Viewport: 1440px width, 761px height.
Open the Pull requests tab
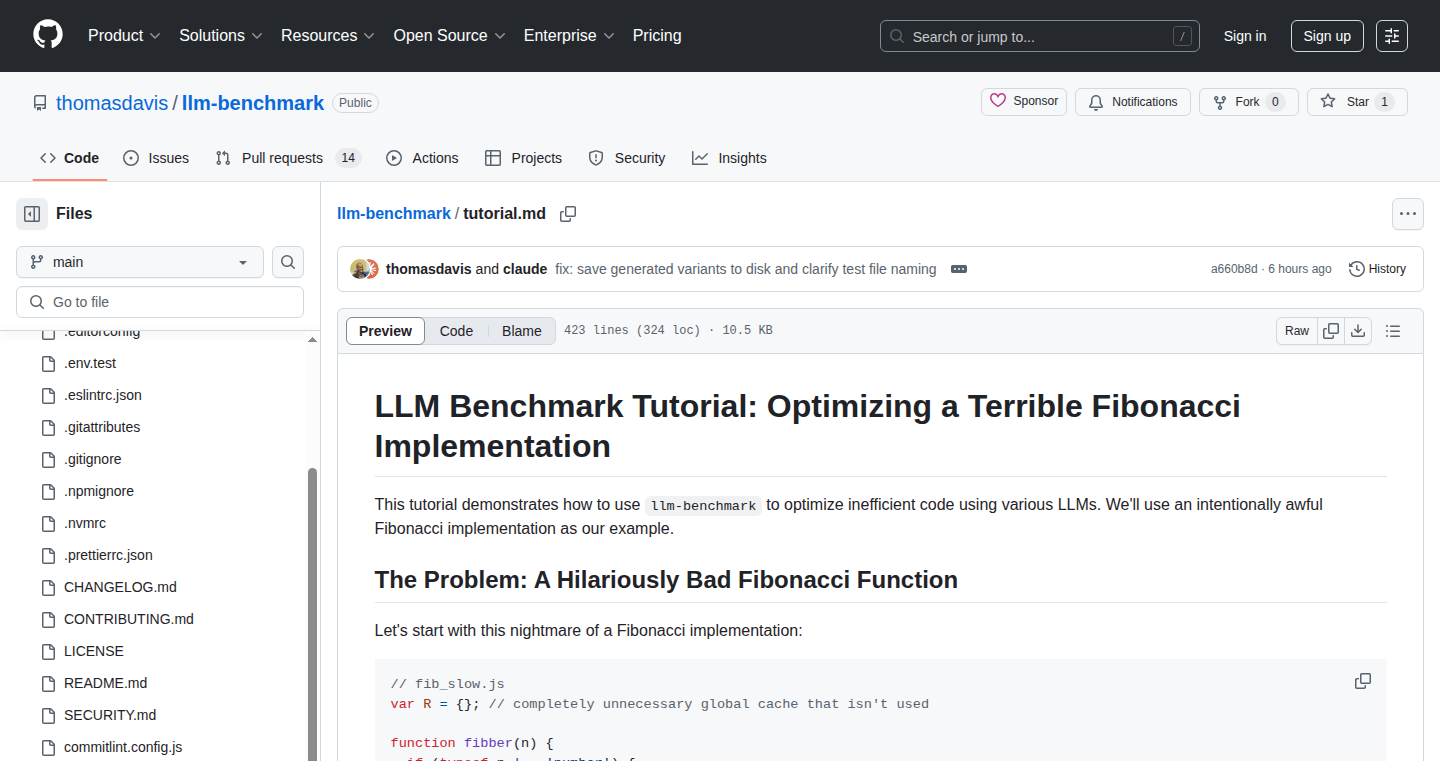288,158
